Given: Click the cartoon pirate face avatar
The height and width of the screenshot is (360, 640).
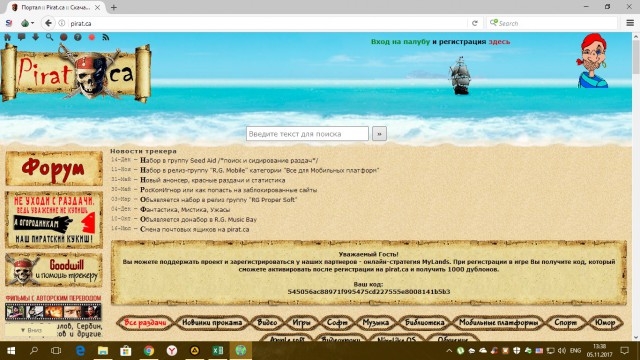Looking at the screenshot, I should (593, 60).
